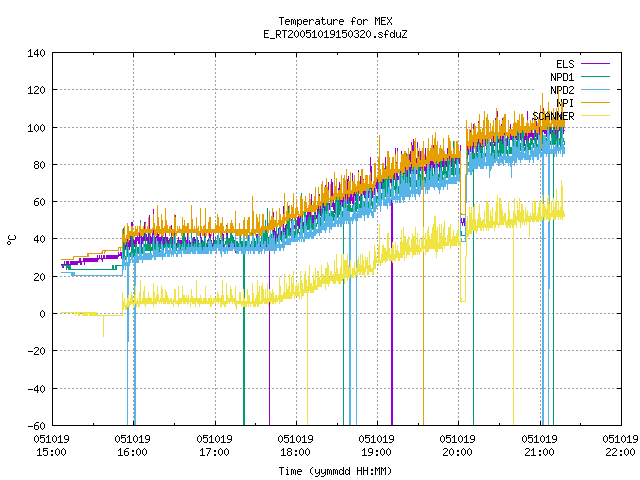Click the x-axis label 051019 17:00
Viewport: 640px width, 480px height.
(x=214, y=446)
